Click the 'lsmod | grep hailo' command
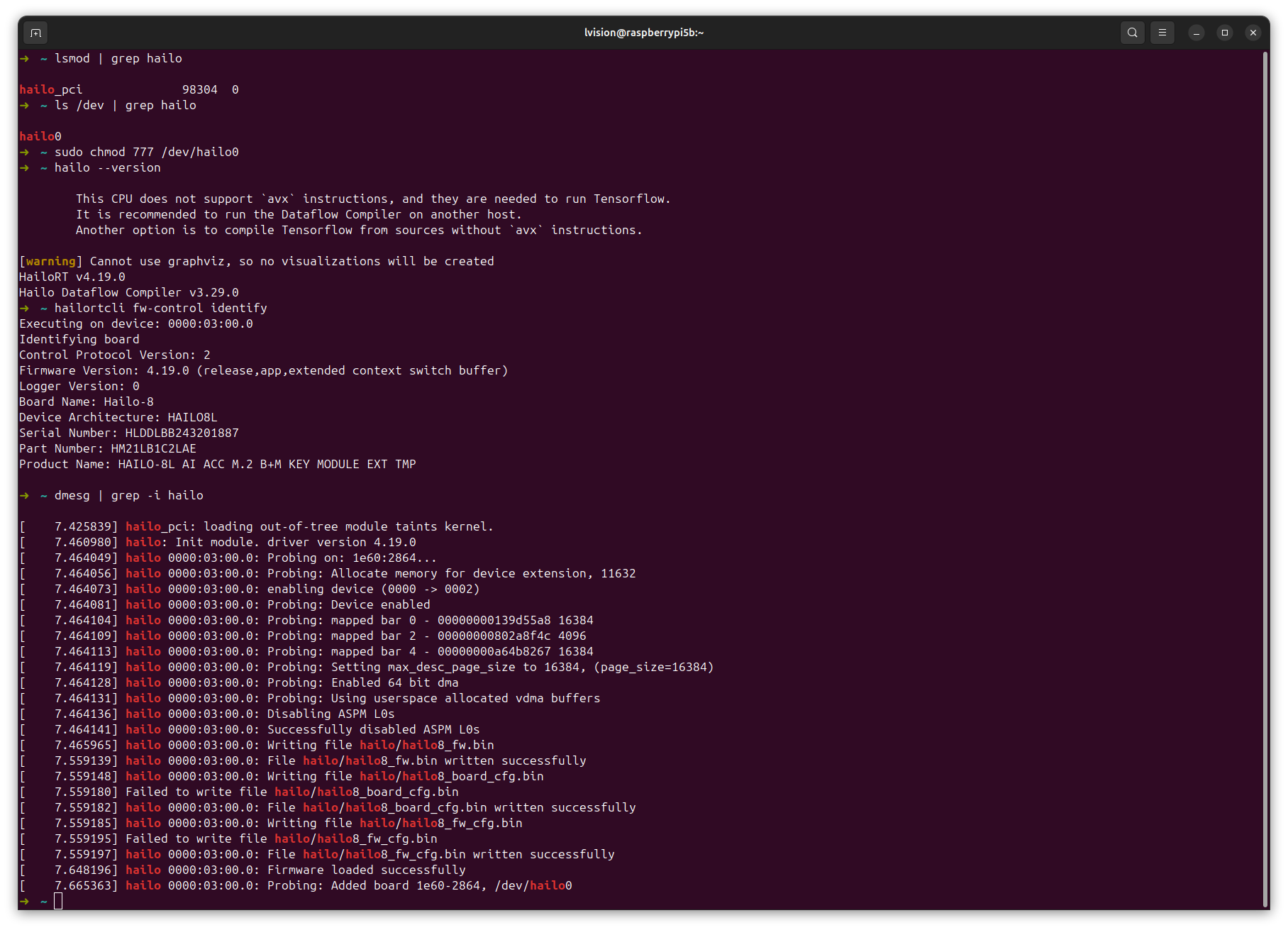1288x930 pixels. coord(118,59)
